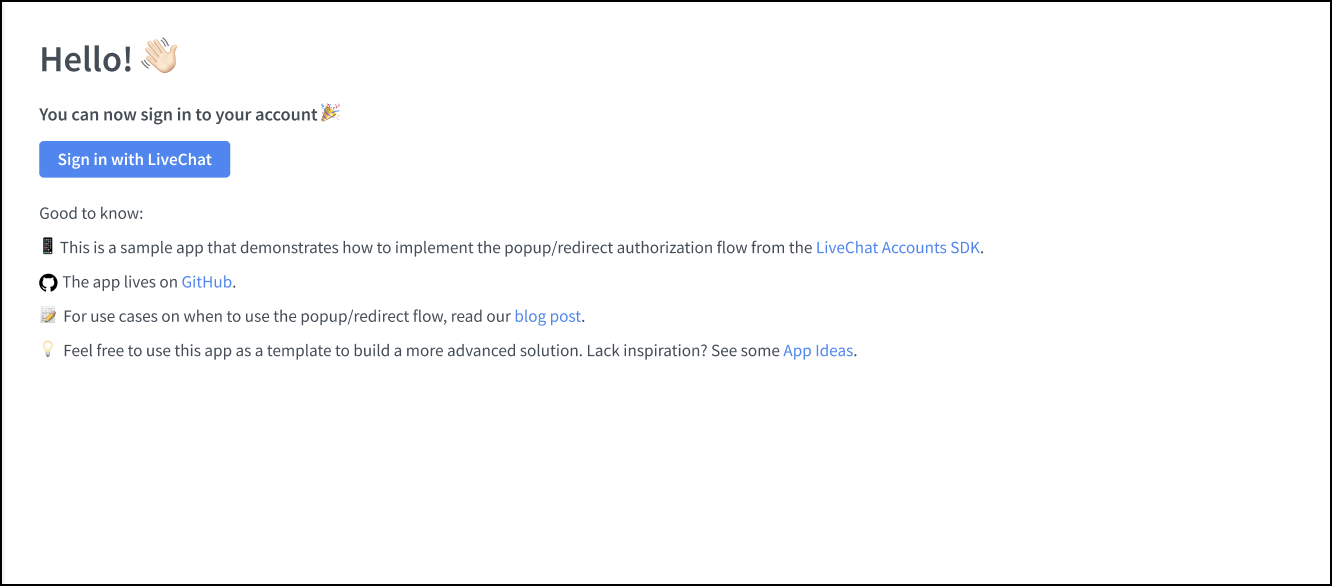
Task: Click the memo emoji before blog post line
Action: click(47, 315)
